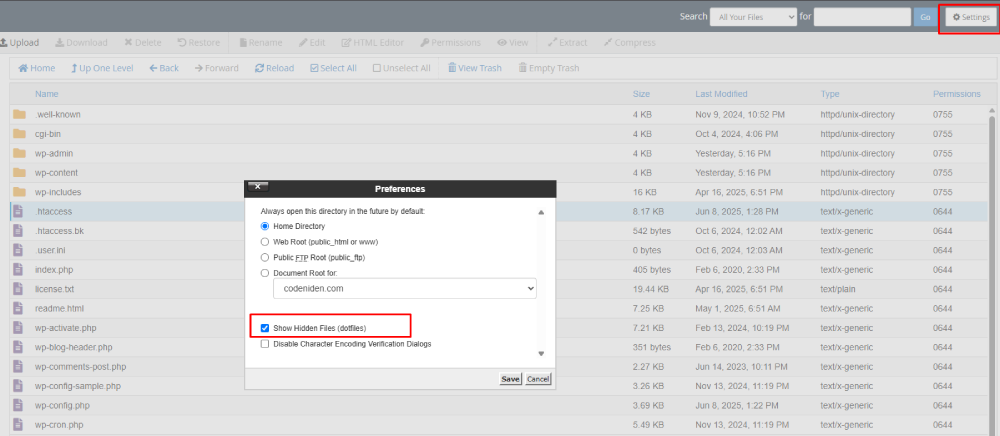The image size is (1000, 436).
Task: Click the View toolbar item
Action: (513, 43)
